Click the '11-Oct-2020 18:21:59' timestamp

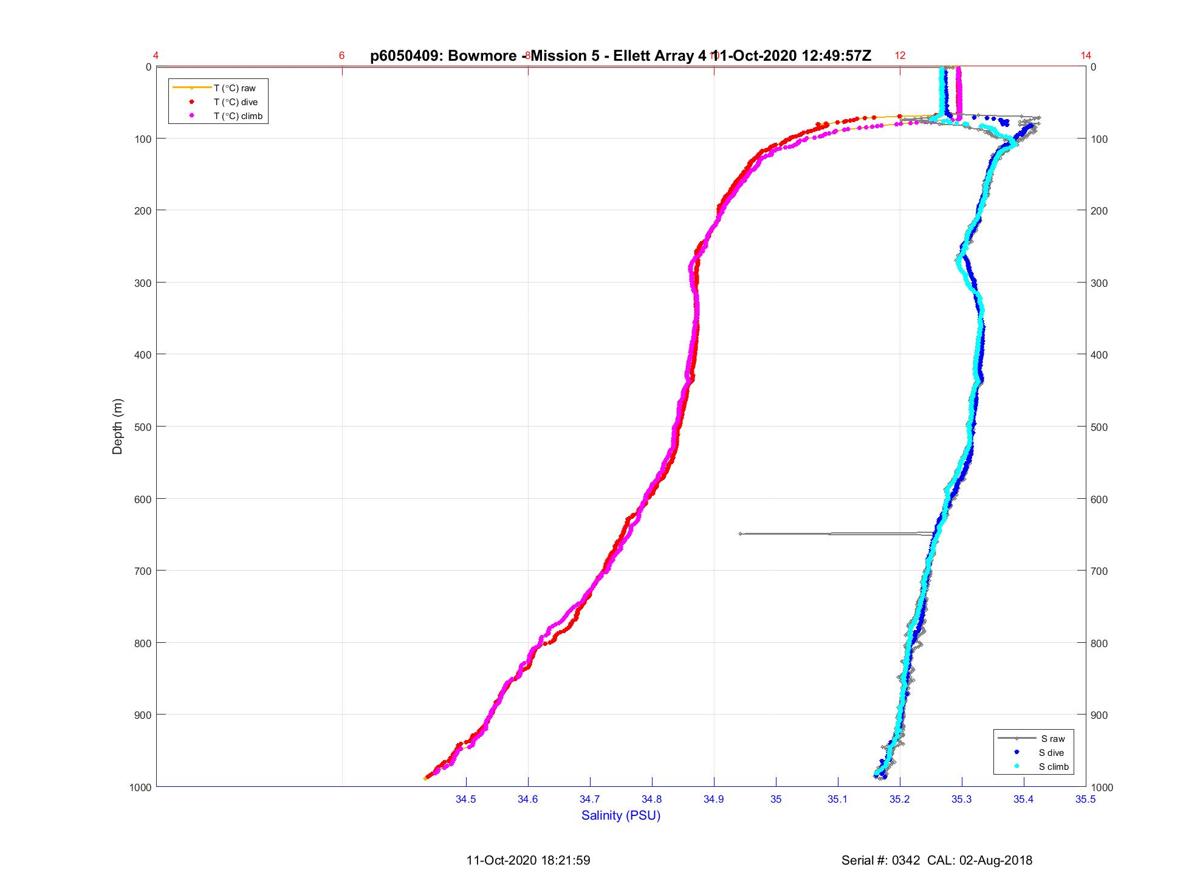tap(528, 860)
